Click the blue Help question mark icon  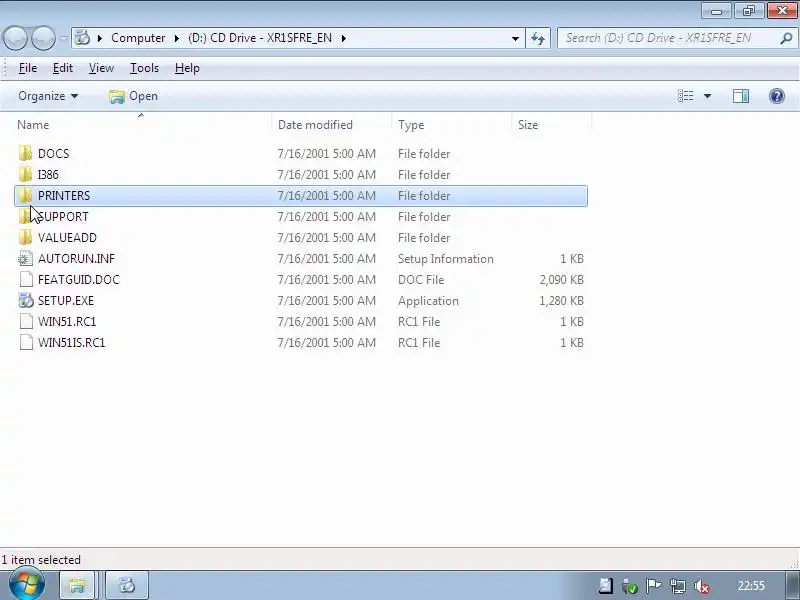click(777, 96)
